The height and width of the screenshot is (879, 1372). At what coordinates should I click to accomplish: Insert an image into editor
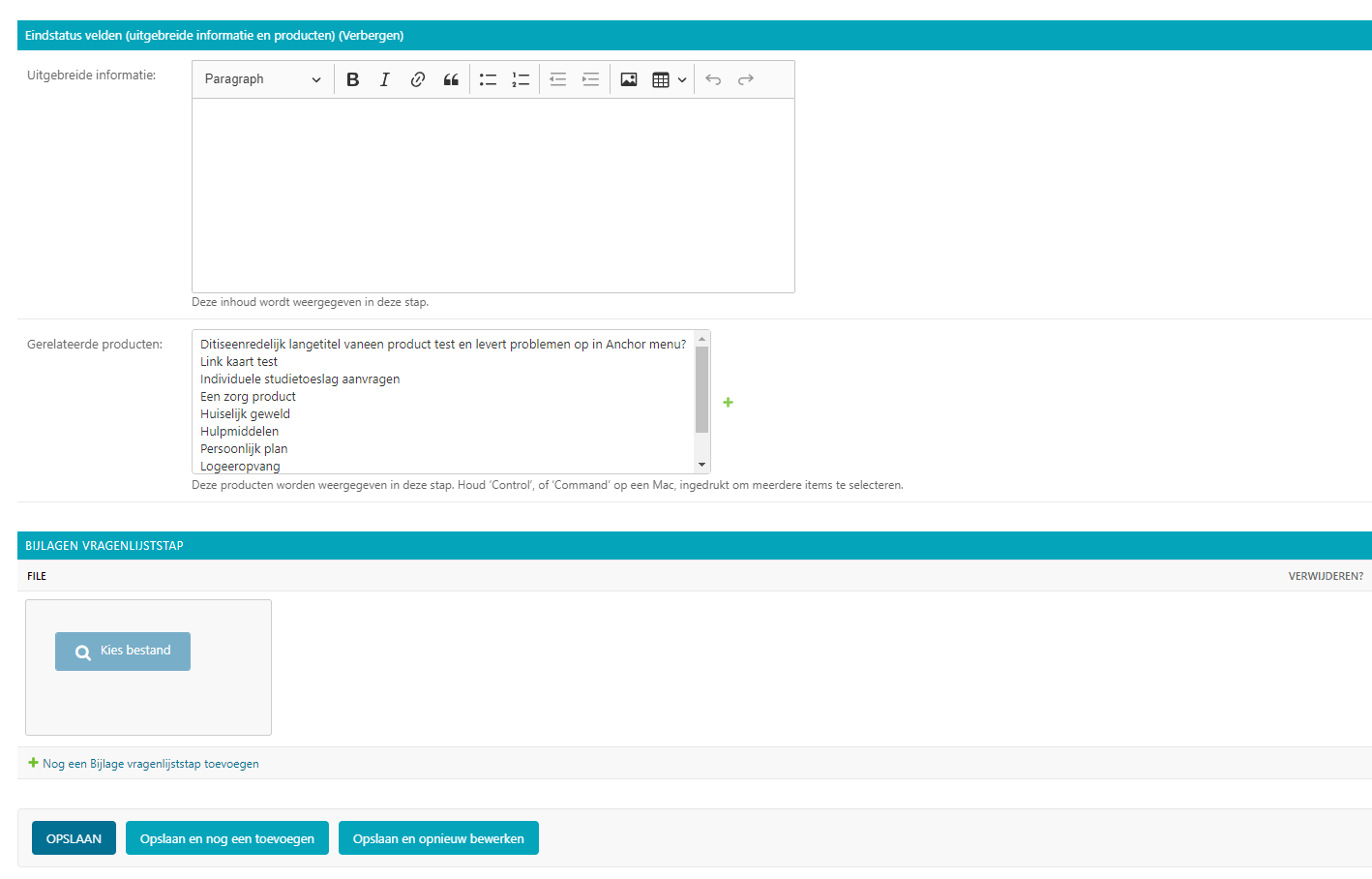pyautogui.click(x=629, y=79)
